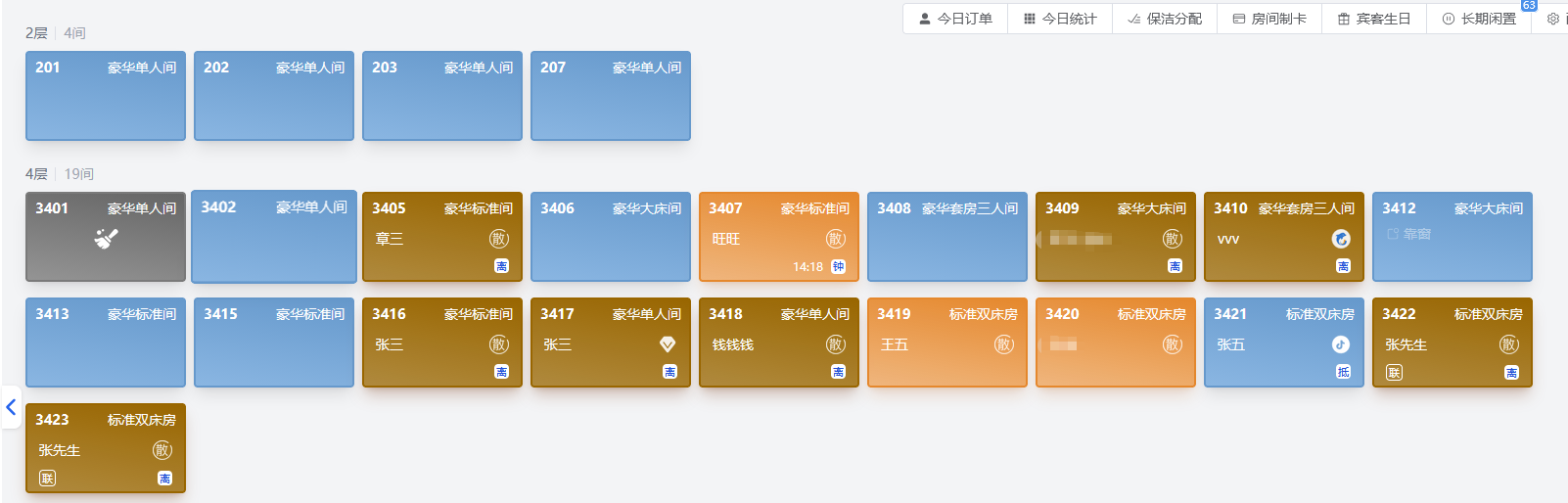Select room card 203
Image resolution: width=1568 pixels, height=503 pixels.
pos(442,96)
